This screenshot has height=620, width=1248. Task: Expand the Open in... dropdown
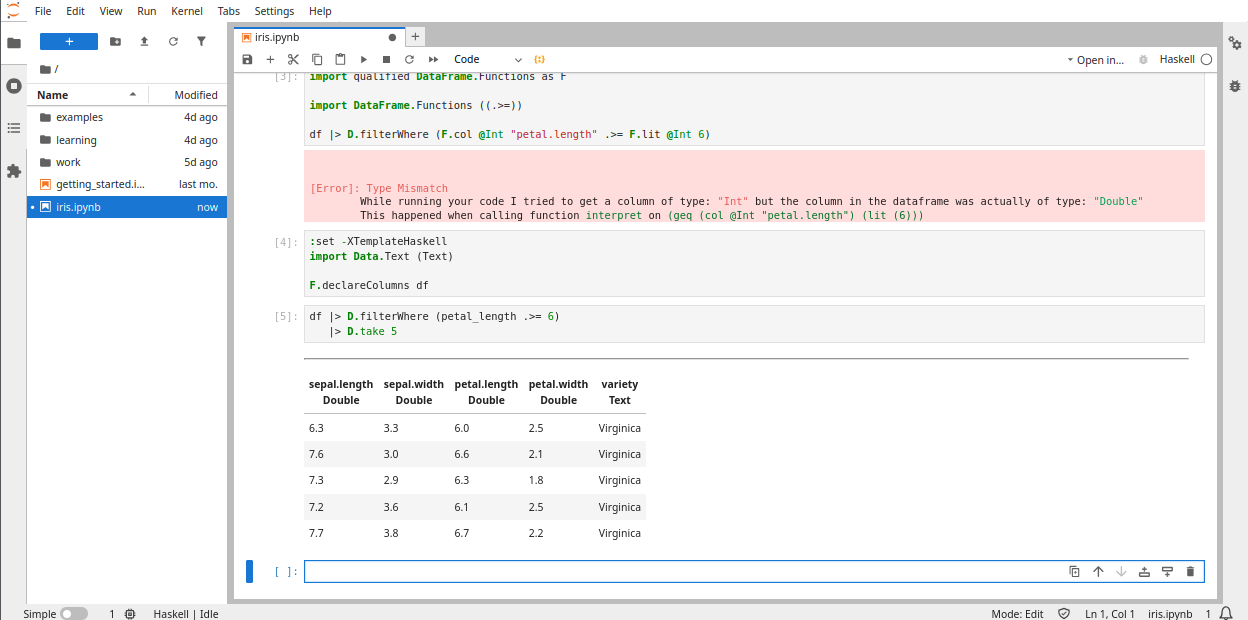(x=1095, y=60)
